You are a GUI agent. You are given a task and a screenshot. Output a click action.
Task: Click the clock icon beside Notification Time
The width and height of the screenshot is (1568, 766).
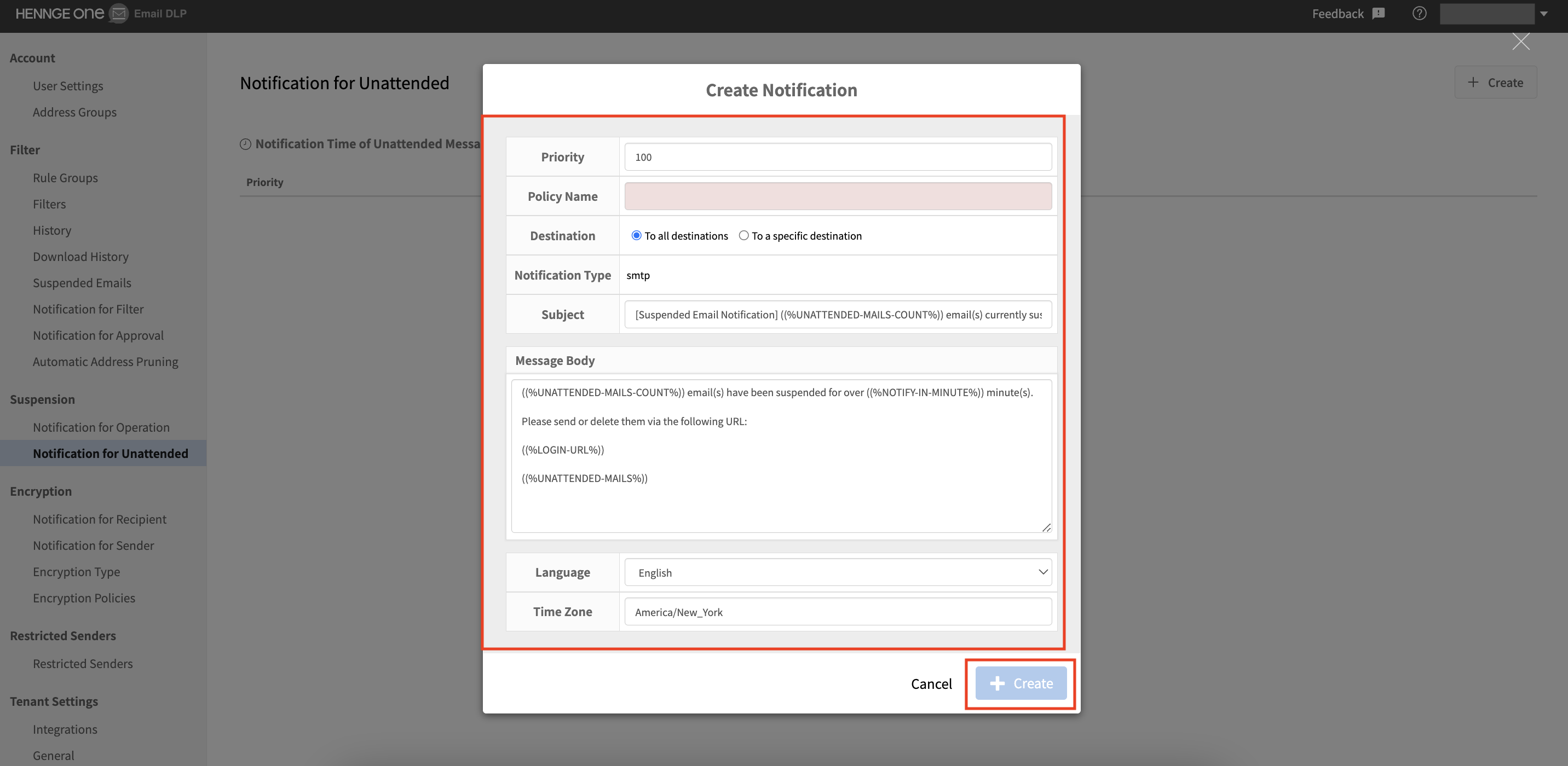[245, 143]
